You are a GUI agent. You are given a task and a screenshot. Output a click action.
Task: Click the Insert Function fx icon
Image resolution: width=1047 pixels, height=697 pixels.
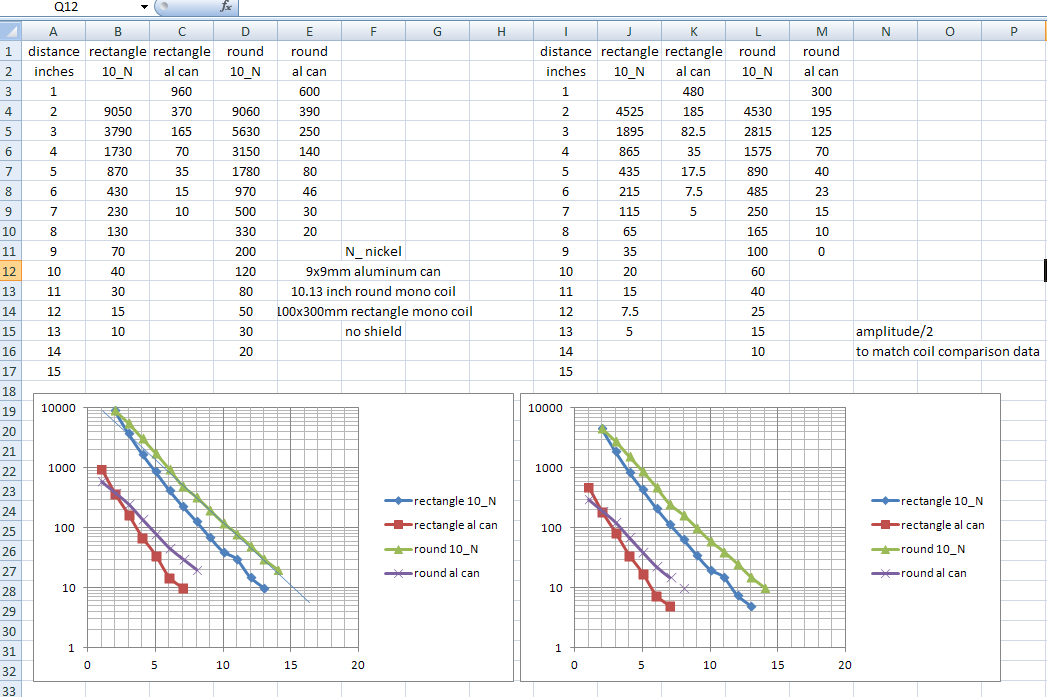click(226, 7)
